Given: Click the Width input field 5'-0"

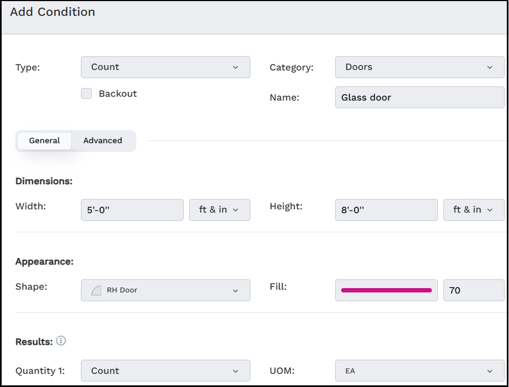Looking at the screenshot, I should click(132, 210).
